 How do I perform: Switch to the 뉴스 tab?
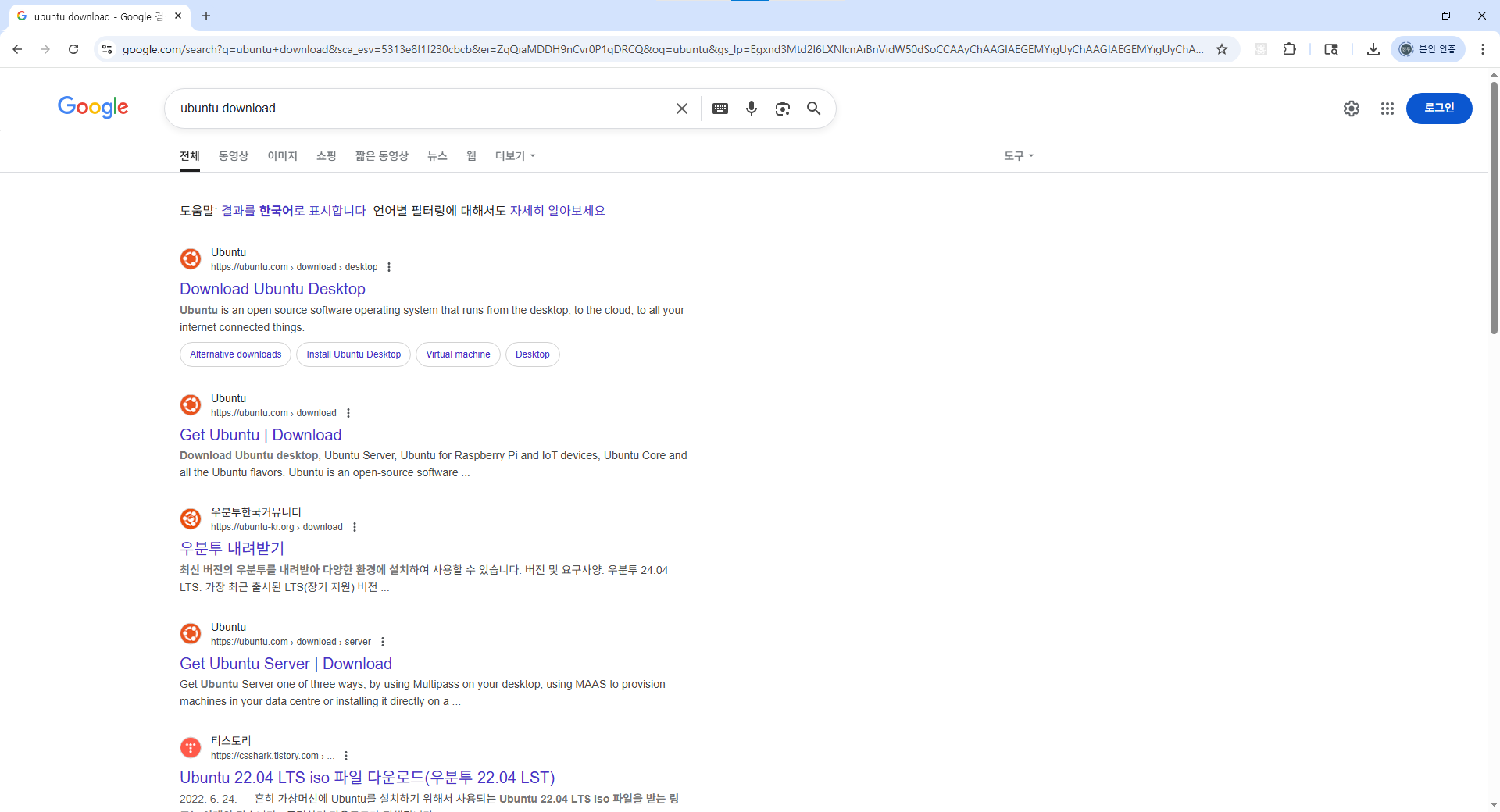pos(437,156)
